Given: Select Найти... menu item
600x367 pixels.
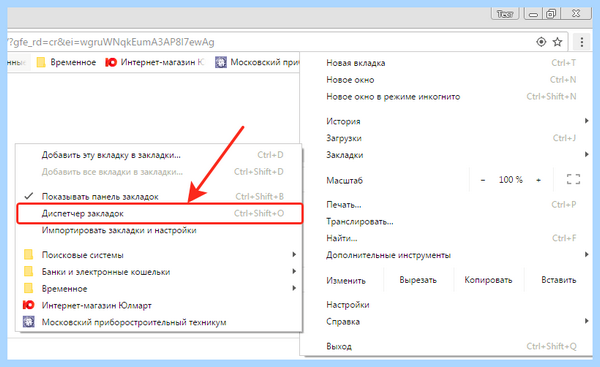Looking at the screenshot, I should click(447, 238).
